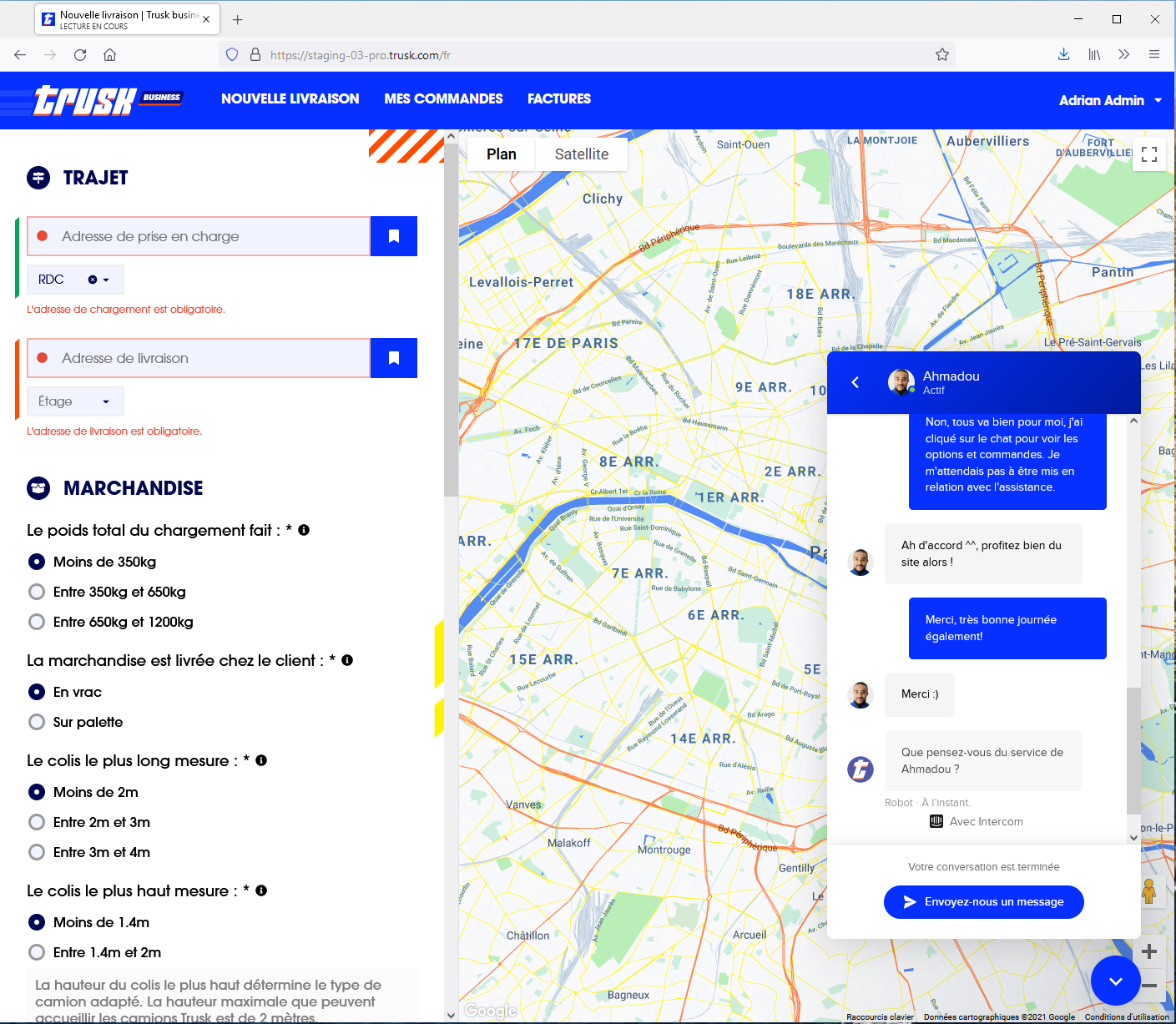Show info about tallest parcel

click(x=261, y=890)
